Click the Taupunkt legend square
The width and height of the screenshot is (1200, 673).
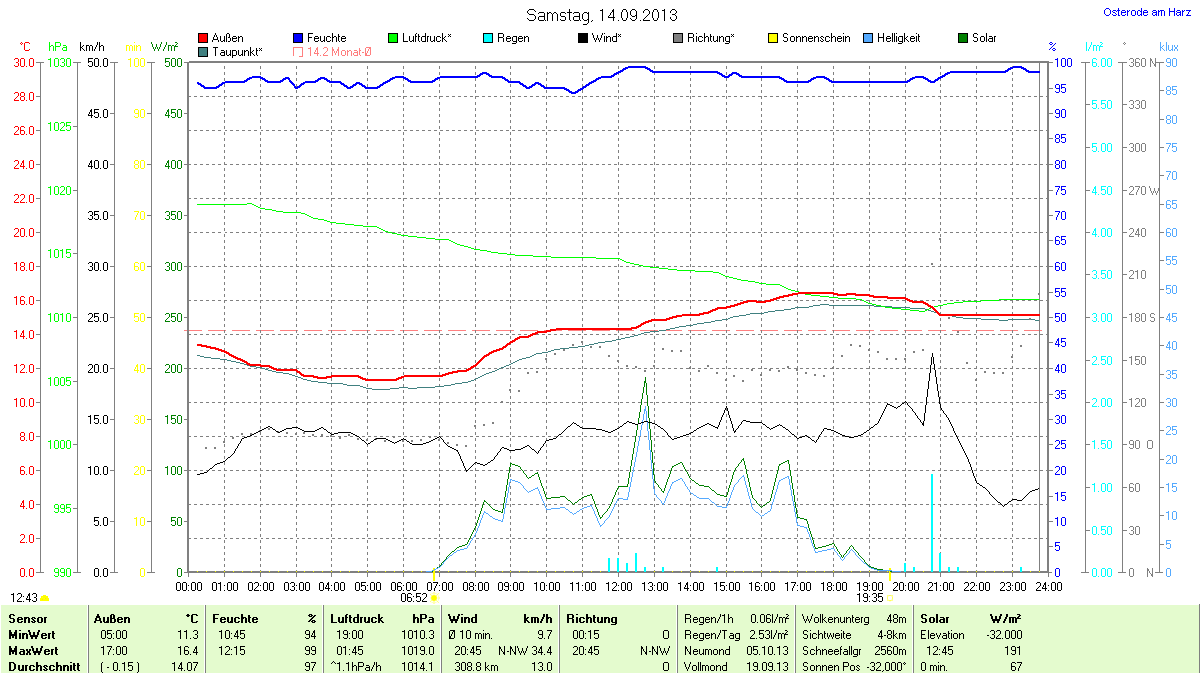tap(204, 51)
